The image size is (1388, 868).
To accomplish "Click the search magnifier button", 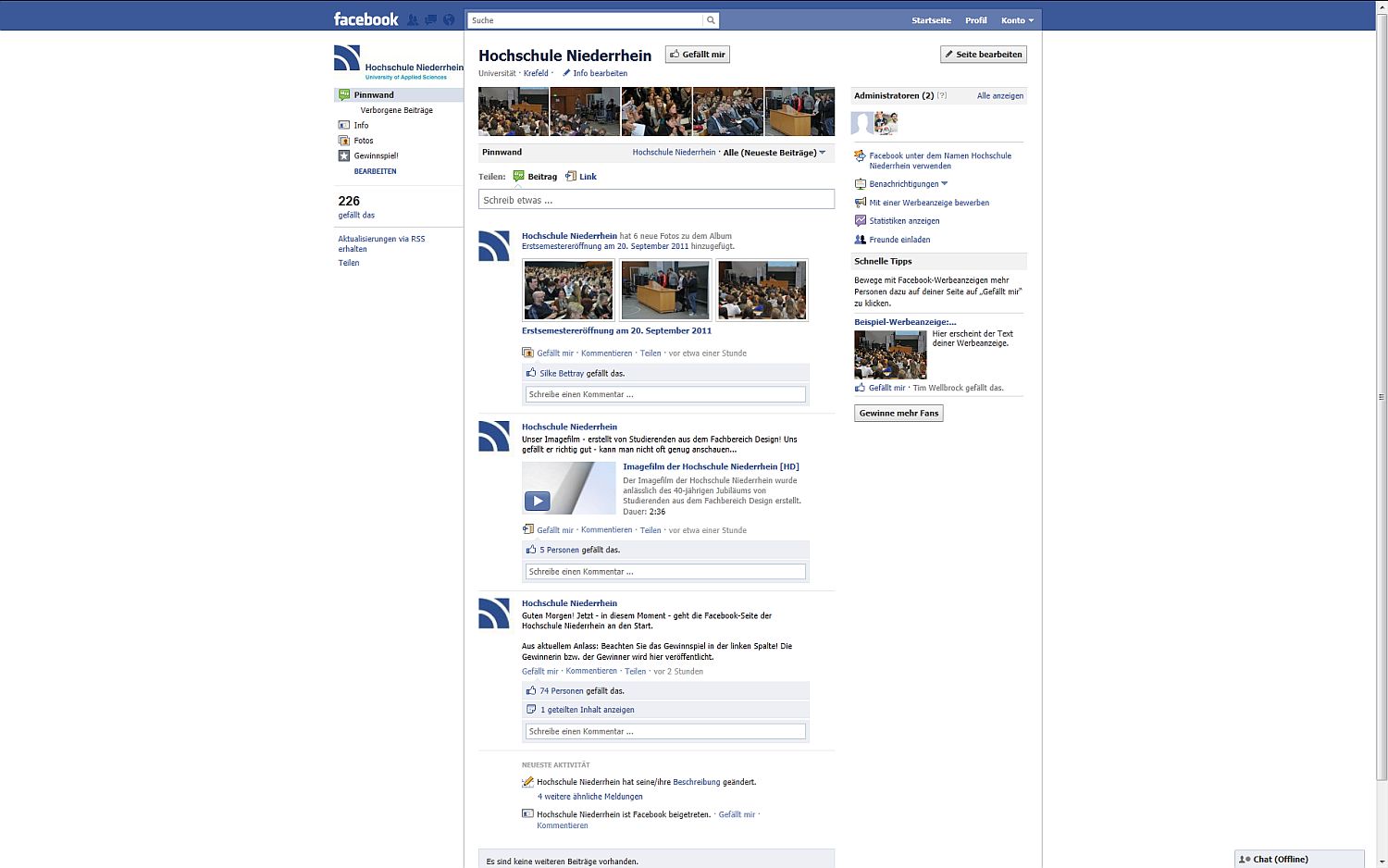I will [x=711, y=20].
